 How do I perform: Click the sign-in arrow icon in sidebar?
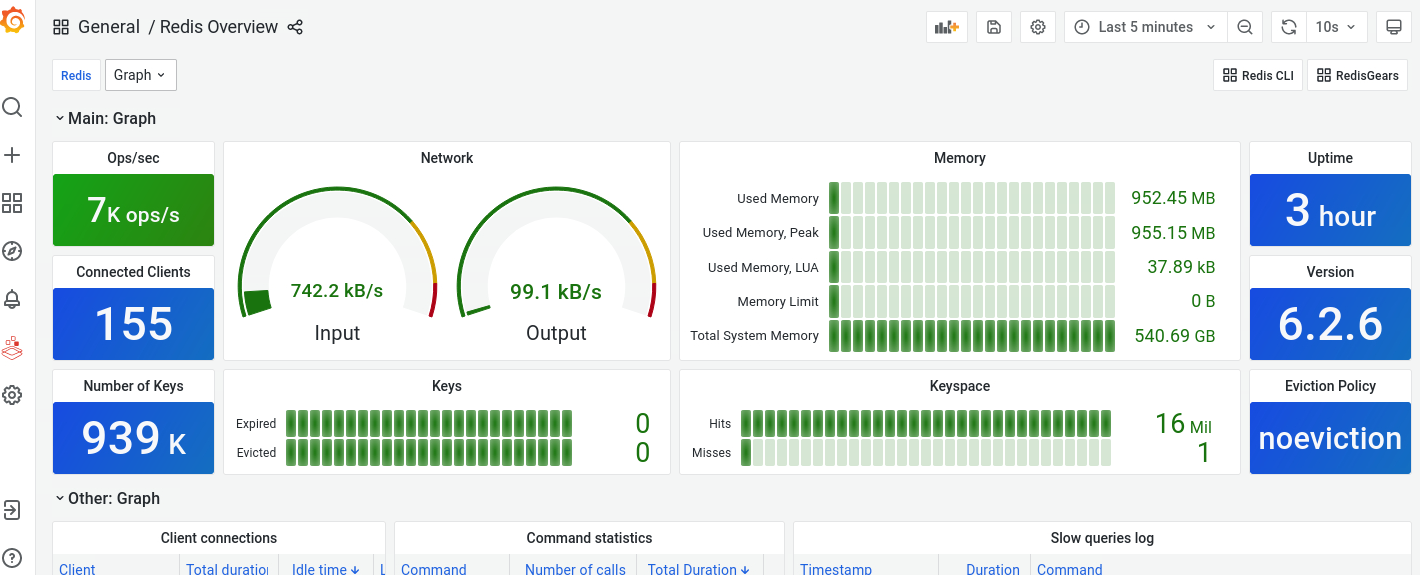pyautogui.click(x=12, y=510)
